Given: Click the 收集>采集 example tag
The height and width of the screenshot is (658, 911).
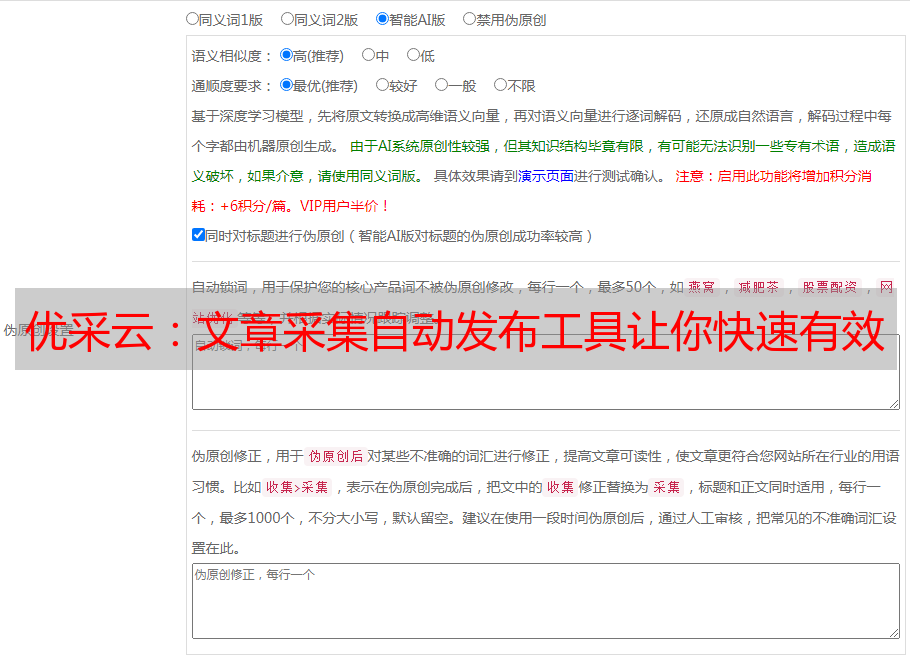Looking at the screenshot, I should point(297,487).
